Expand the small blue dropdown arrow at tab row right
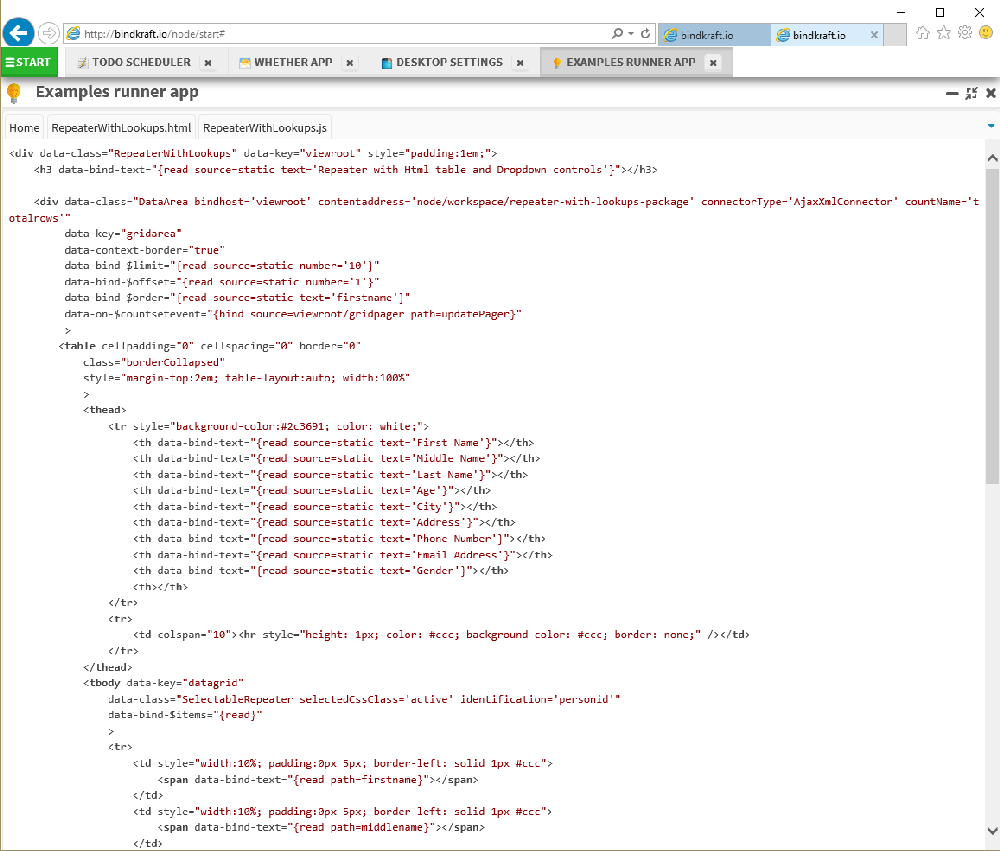Screen dimensions: 1000x851 click(x=991, y=126)
